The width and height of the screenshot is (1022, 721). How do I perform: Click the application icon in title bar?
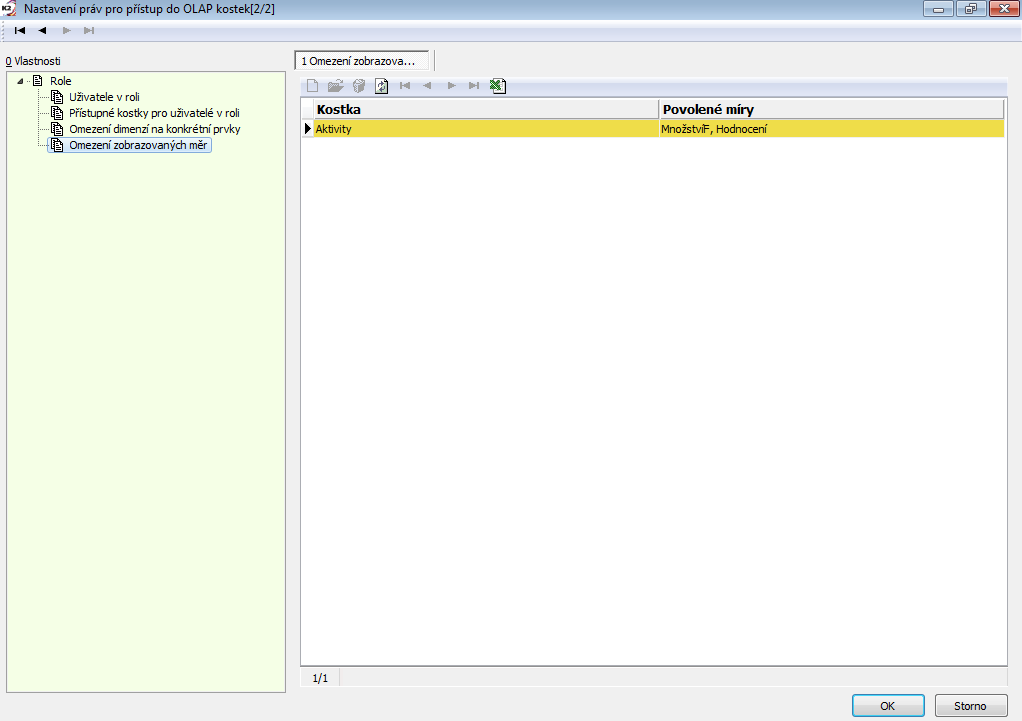pos(8,9)
